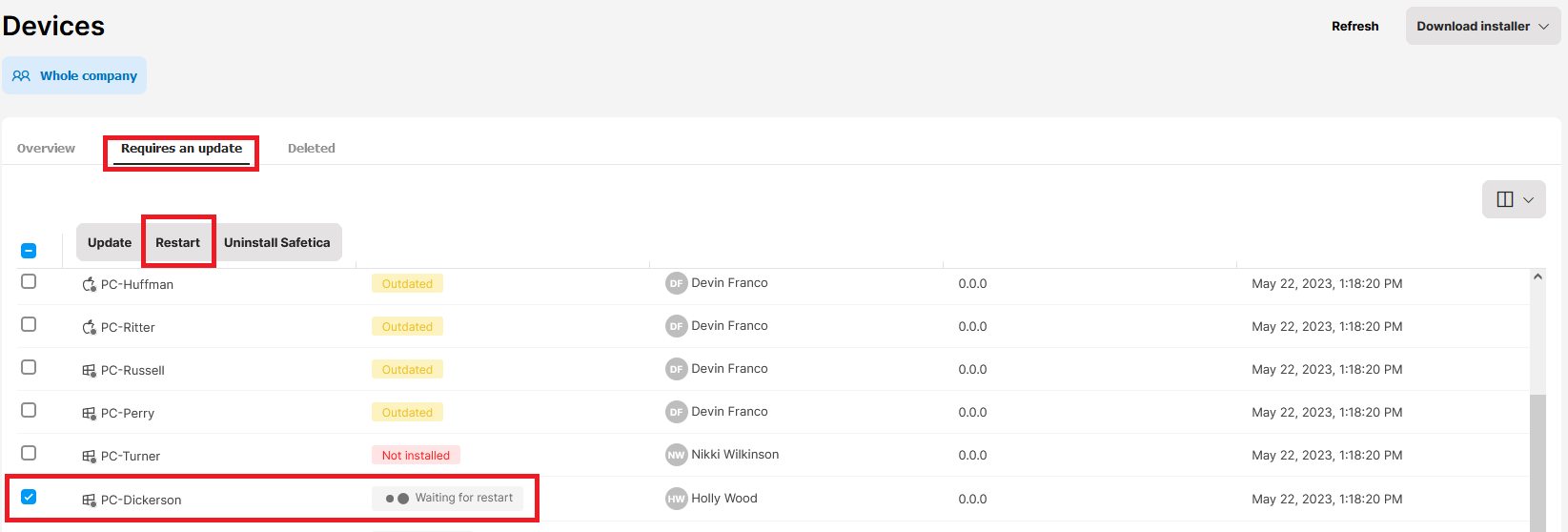This screenshot has height=532, width=1568.
Task: Open the Download installer dropdown
Action: tap(1482, 26)
